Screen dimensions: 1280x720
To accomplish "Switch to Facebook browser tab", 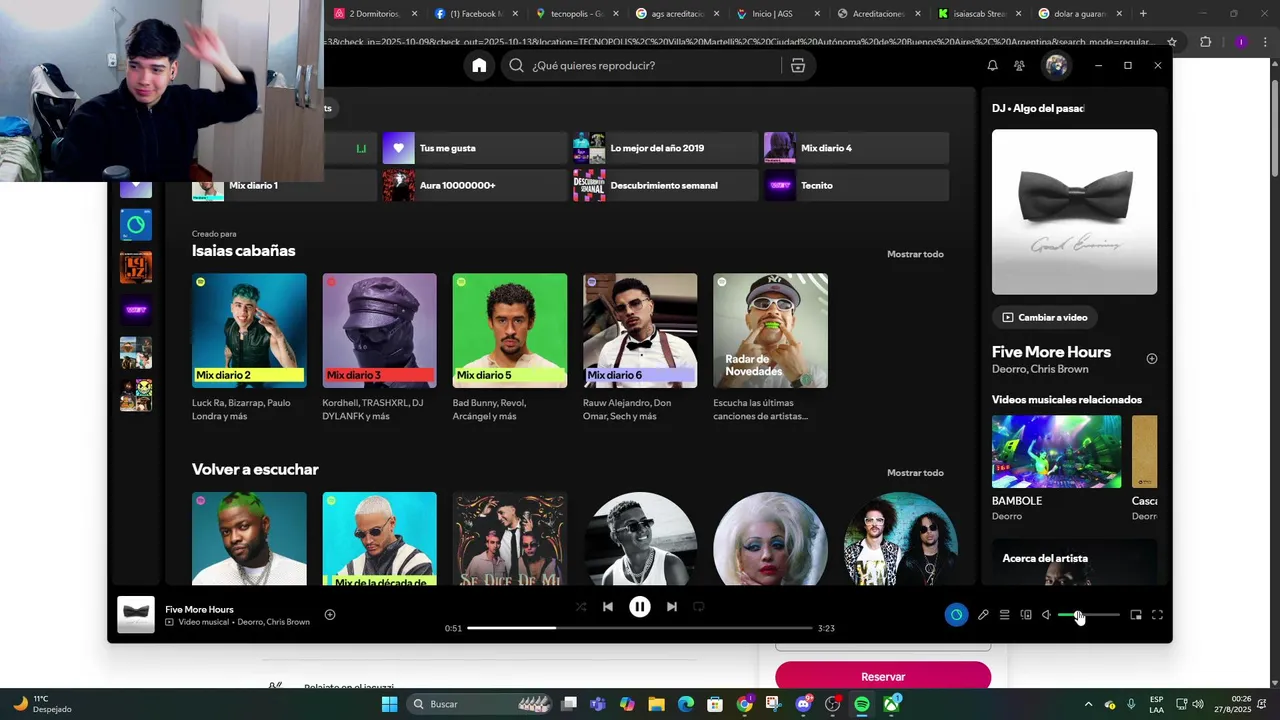I will click(x=477, y=14).
